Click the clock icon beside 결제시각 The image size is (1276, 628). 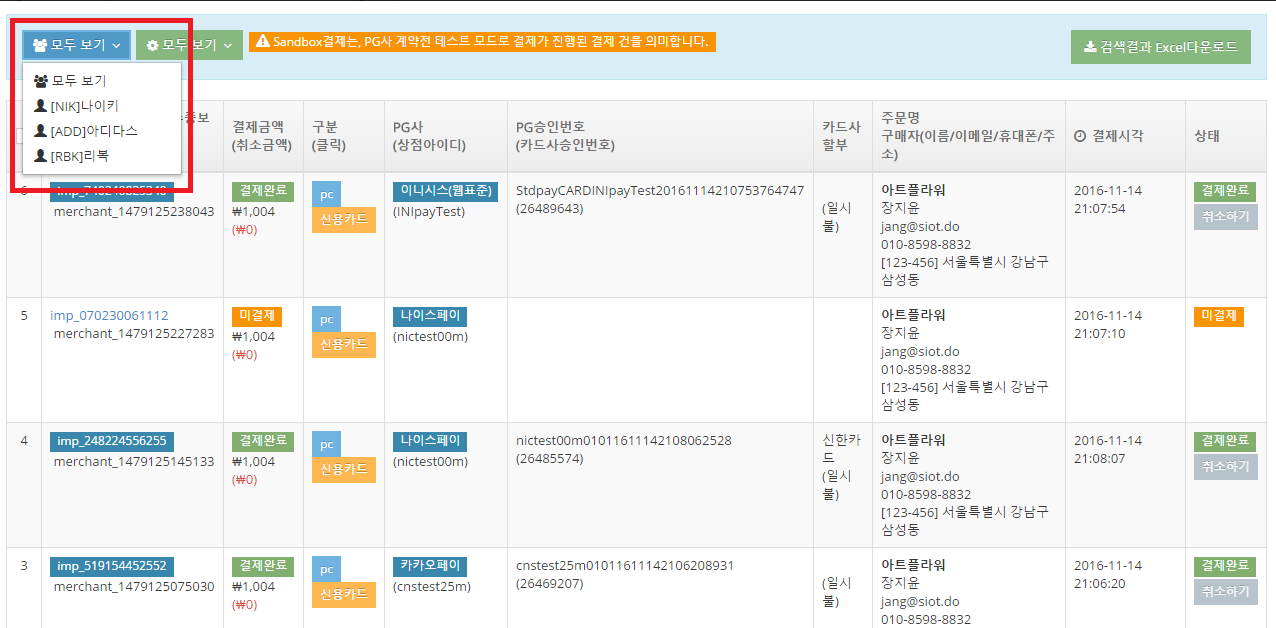(x=1080, y=136)
